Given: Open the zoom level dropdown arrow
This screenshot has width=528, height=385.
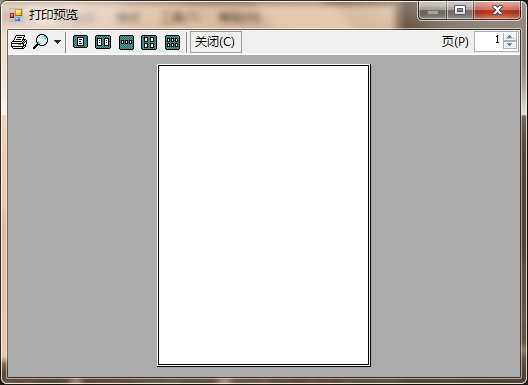Looking at the screenshot, I should tap(58, 42).
